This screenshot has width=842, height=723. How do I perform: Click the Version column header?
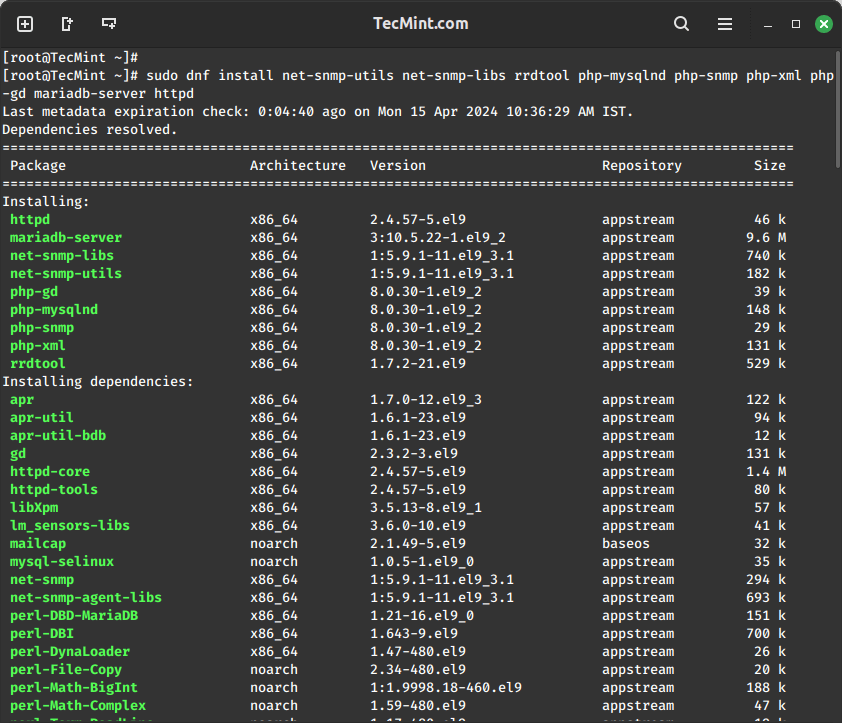pos(398,165)
